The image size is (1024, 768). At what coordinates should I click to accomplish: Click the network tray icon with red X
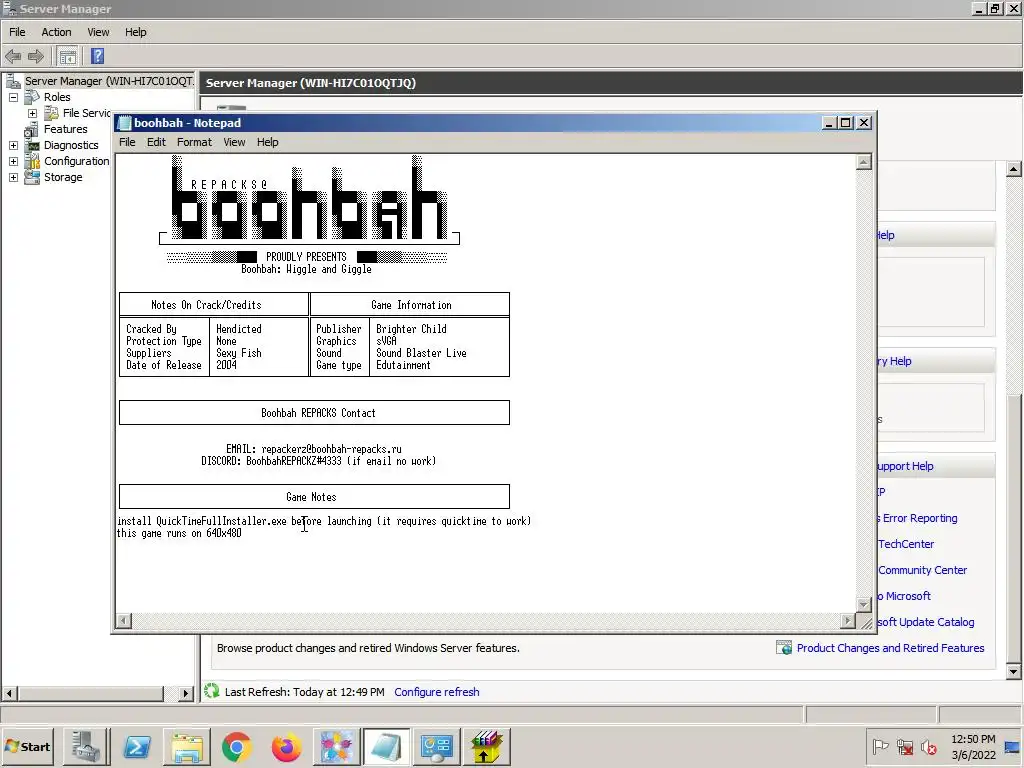click(x=905, y=746)
